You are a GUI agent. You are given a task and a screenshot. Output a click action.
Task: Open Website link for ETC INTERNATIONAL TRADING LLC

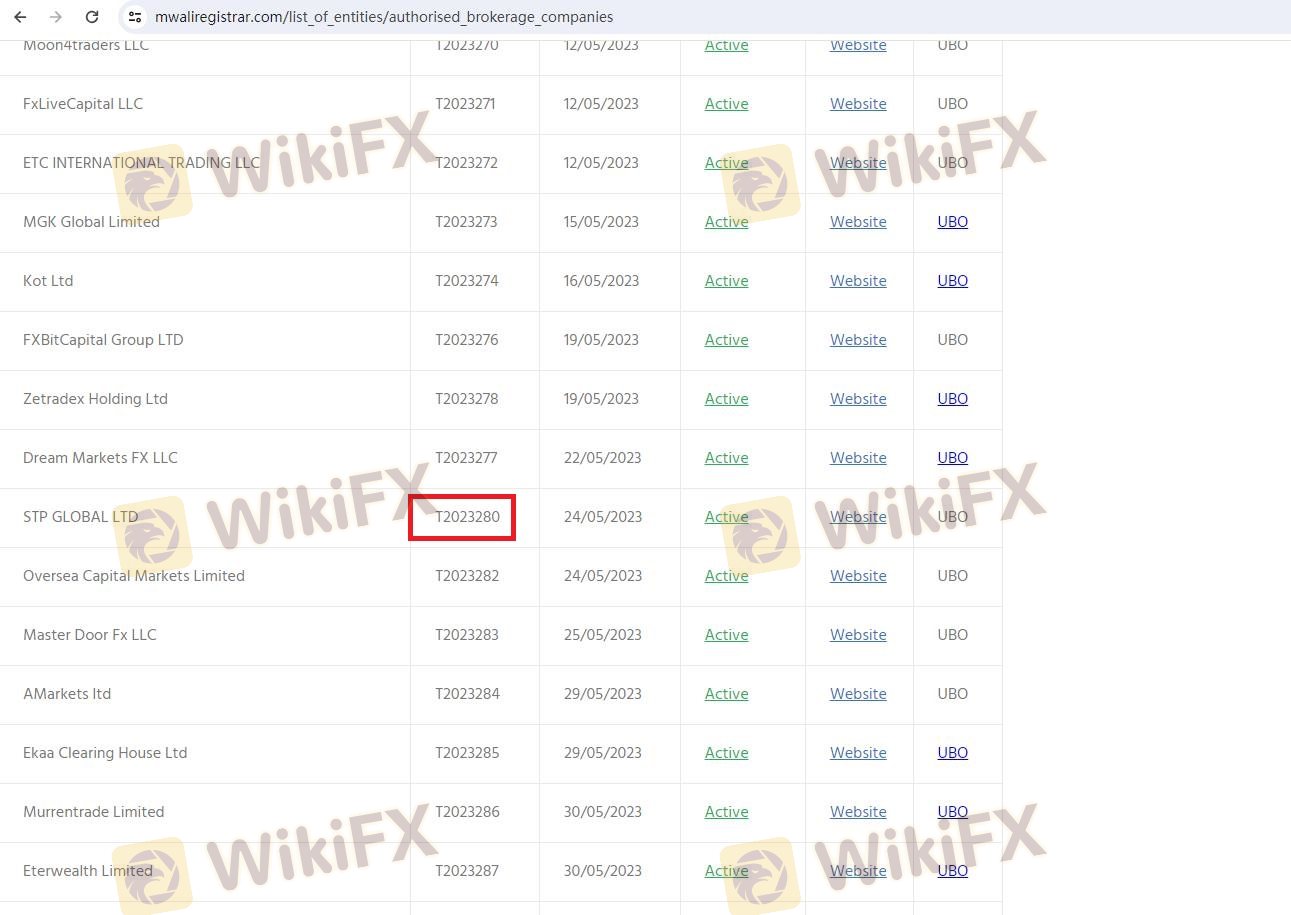[x=858, y=163]
